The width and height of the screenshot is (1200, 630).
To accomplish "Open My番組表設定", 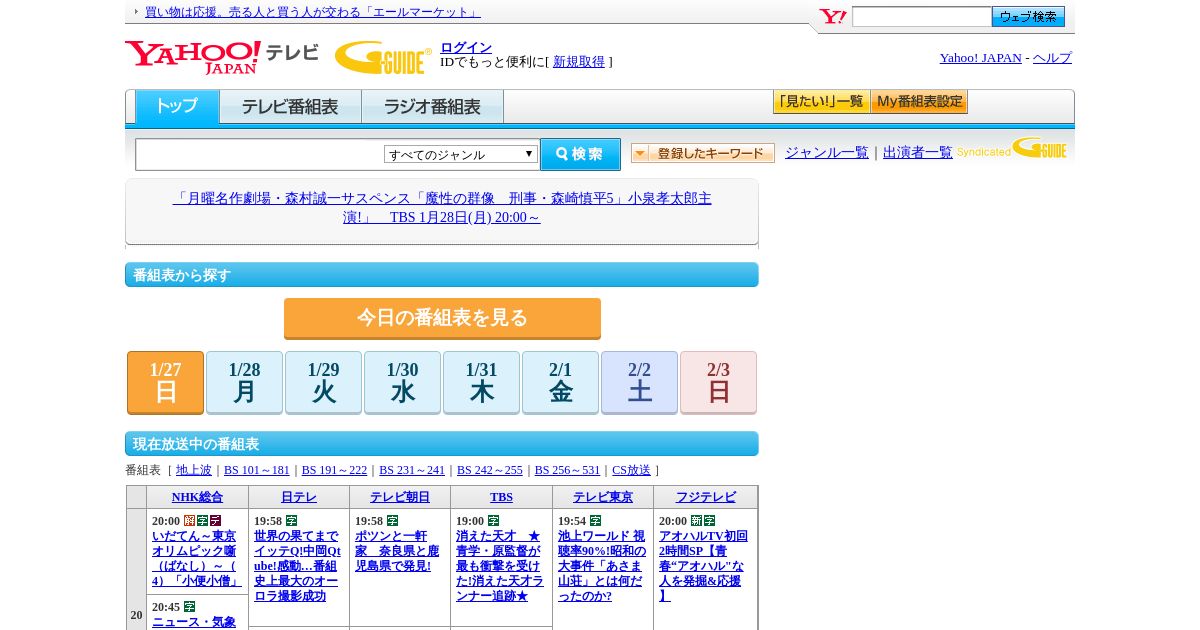I will point(919,102).
